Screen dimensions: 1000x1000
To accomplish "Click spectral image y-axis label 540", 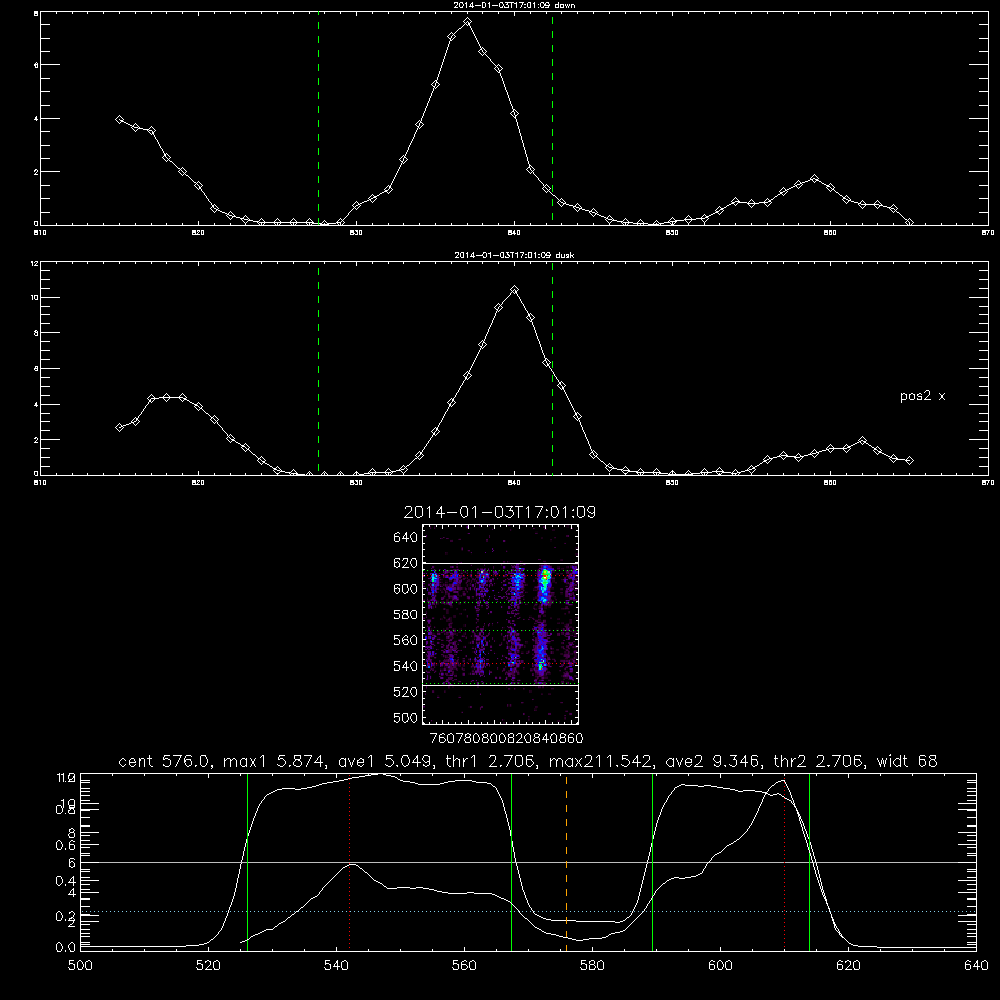I will 405,666.
